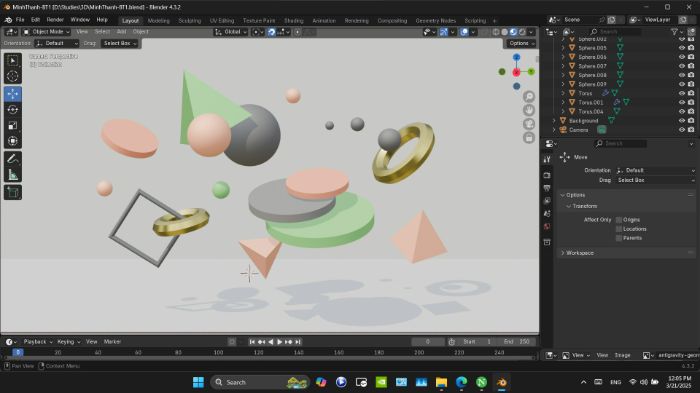Open the outliner filter funnel icon
Screen dimensions: 700x393
675,32
